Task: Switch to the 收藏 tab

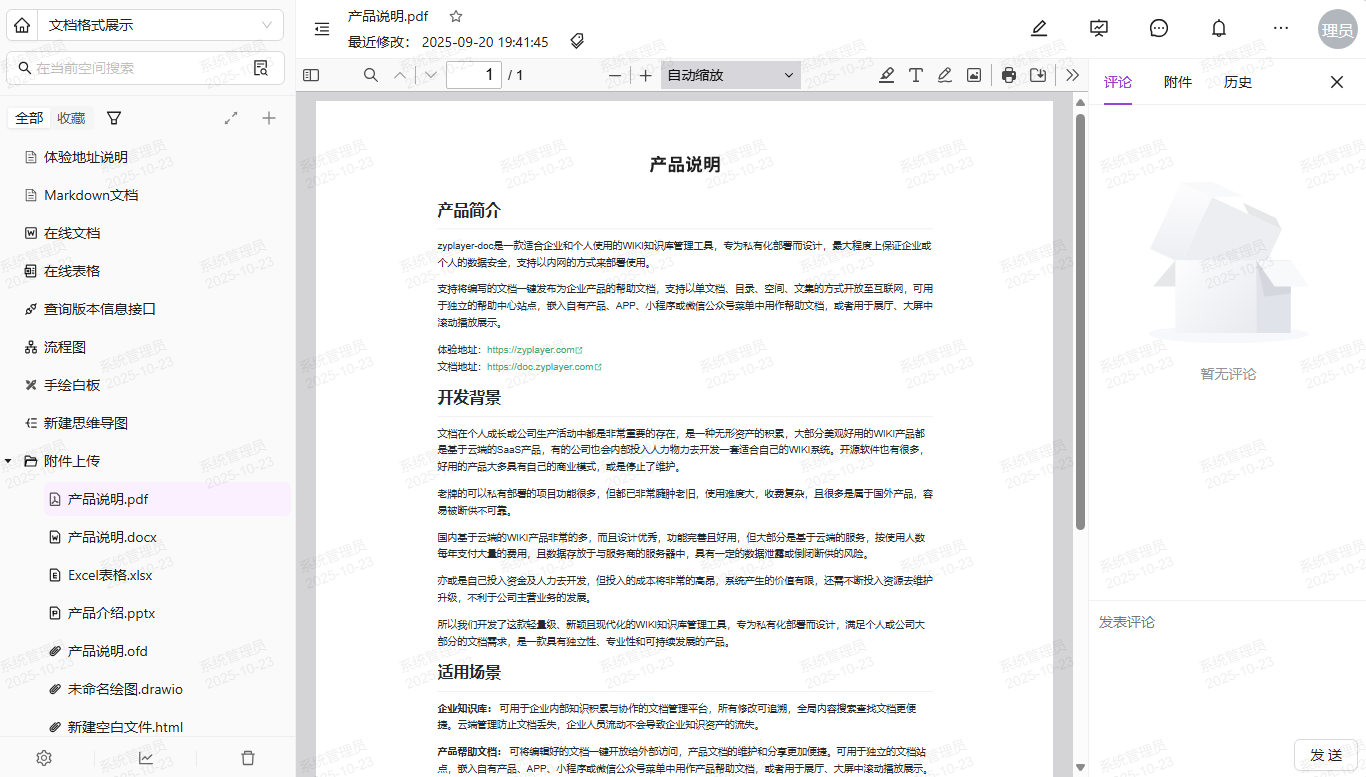Action: (x=71, y=118)
